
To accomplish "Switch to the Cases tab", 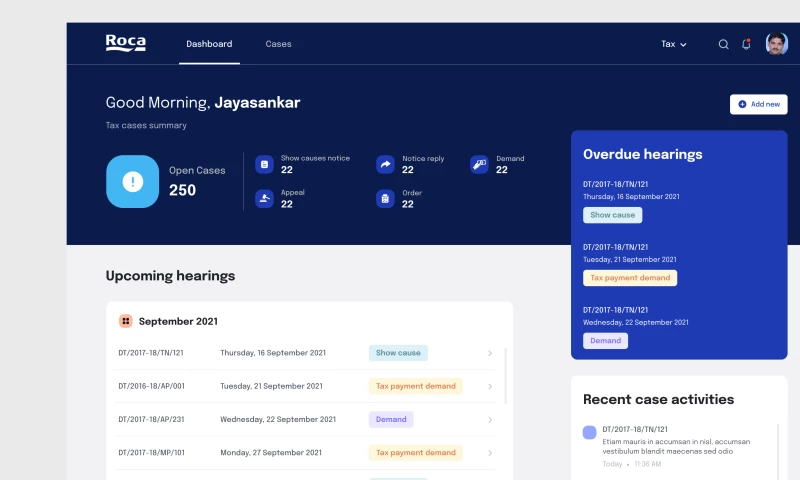I will pos(278,44).
